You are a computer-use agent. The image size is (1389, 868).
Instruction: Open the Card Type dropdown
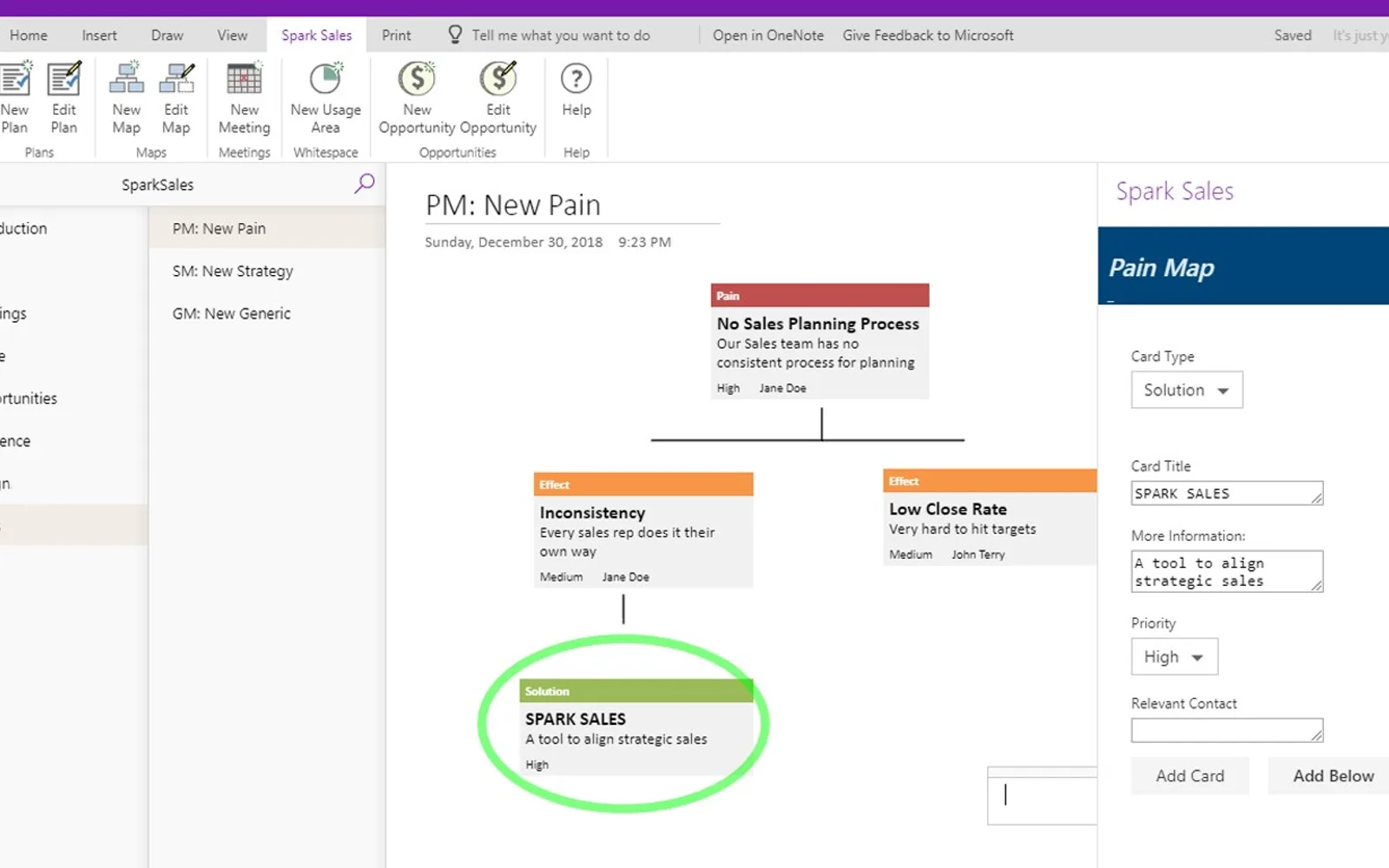[1187, 390]
